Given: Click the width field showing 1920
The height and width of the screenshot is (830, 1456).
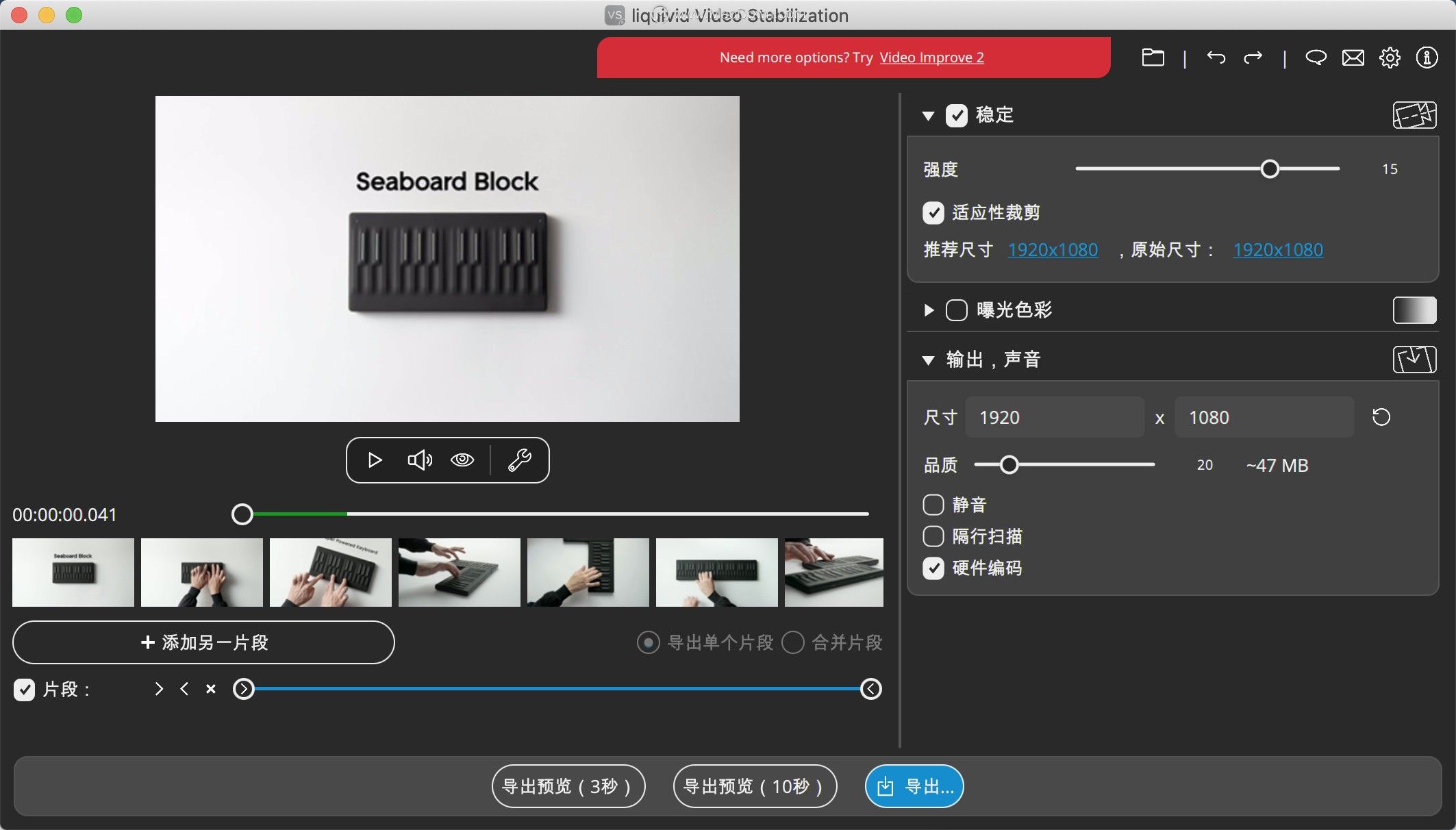Looking at the screenshot, I should pyautogui.click(x=1055, y=417).
